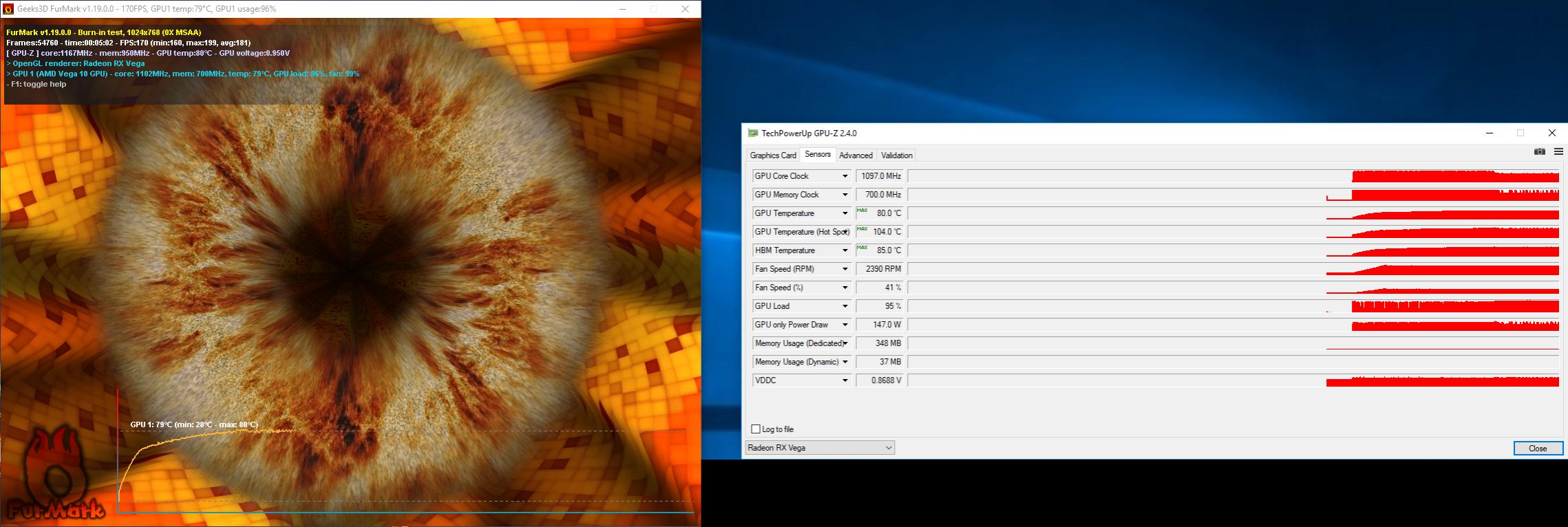Click the HBM Temperature value 85.0 °C
Viewport: 1568px width, 527px height.
[880, 250]
